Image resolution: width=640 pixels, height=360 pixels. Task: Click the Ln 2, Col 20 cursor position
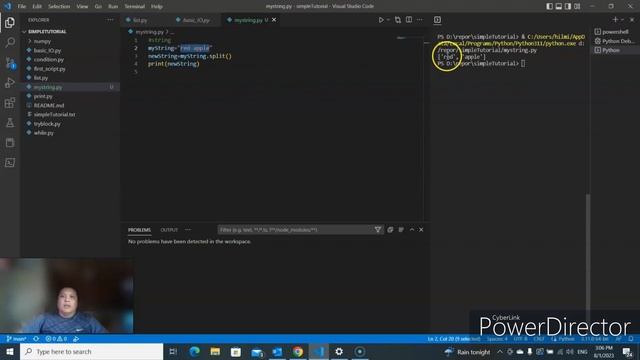click(x=453, y=339)
